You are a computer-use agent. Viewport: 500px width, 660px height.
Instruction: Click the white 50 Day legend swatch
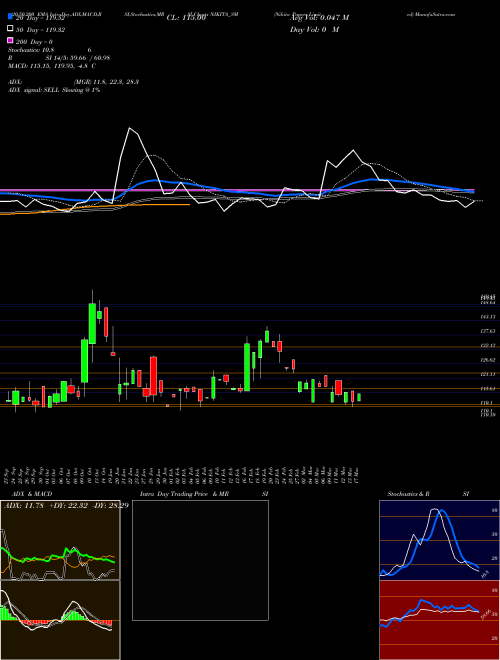pos(11,29)
